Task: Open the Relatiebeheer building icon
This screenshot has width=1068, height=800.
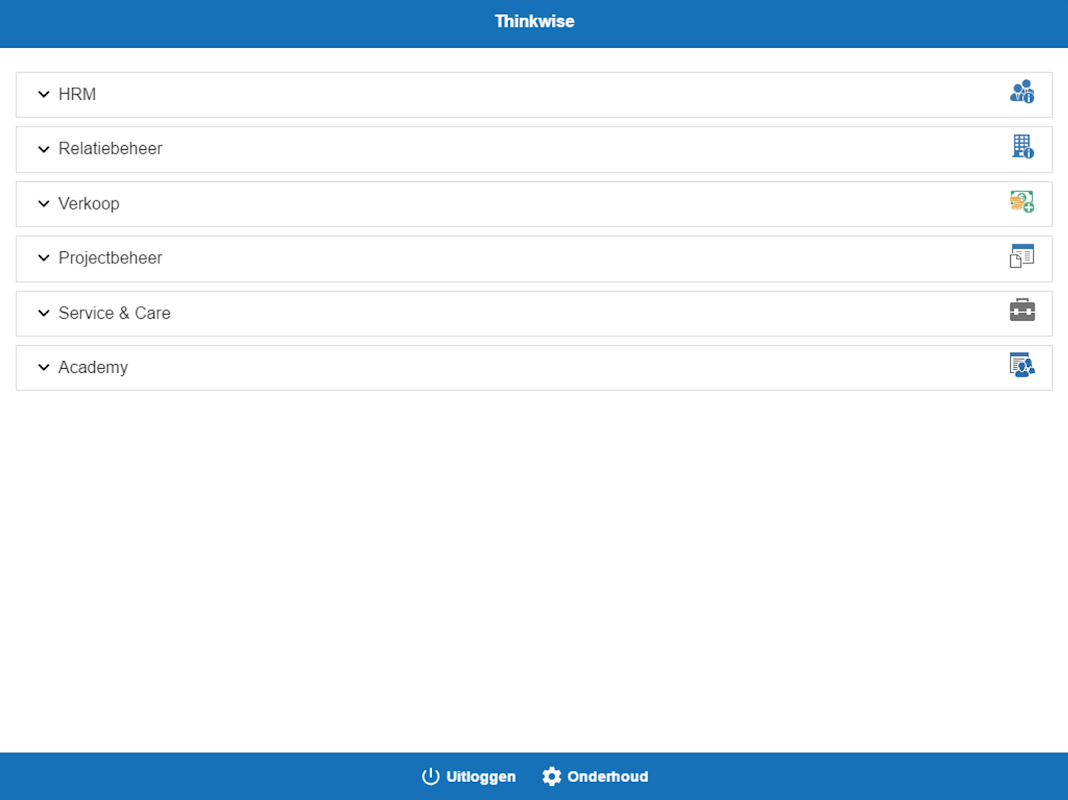Action: tap(1022, 146)
